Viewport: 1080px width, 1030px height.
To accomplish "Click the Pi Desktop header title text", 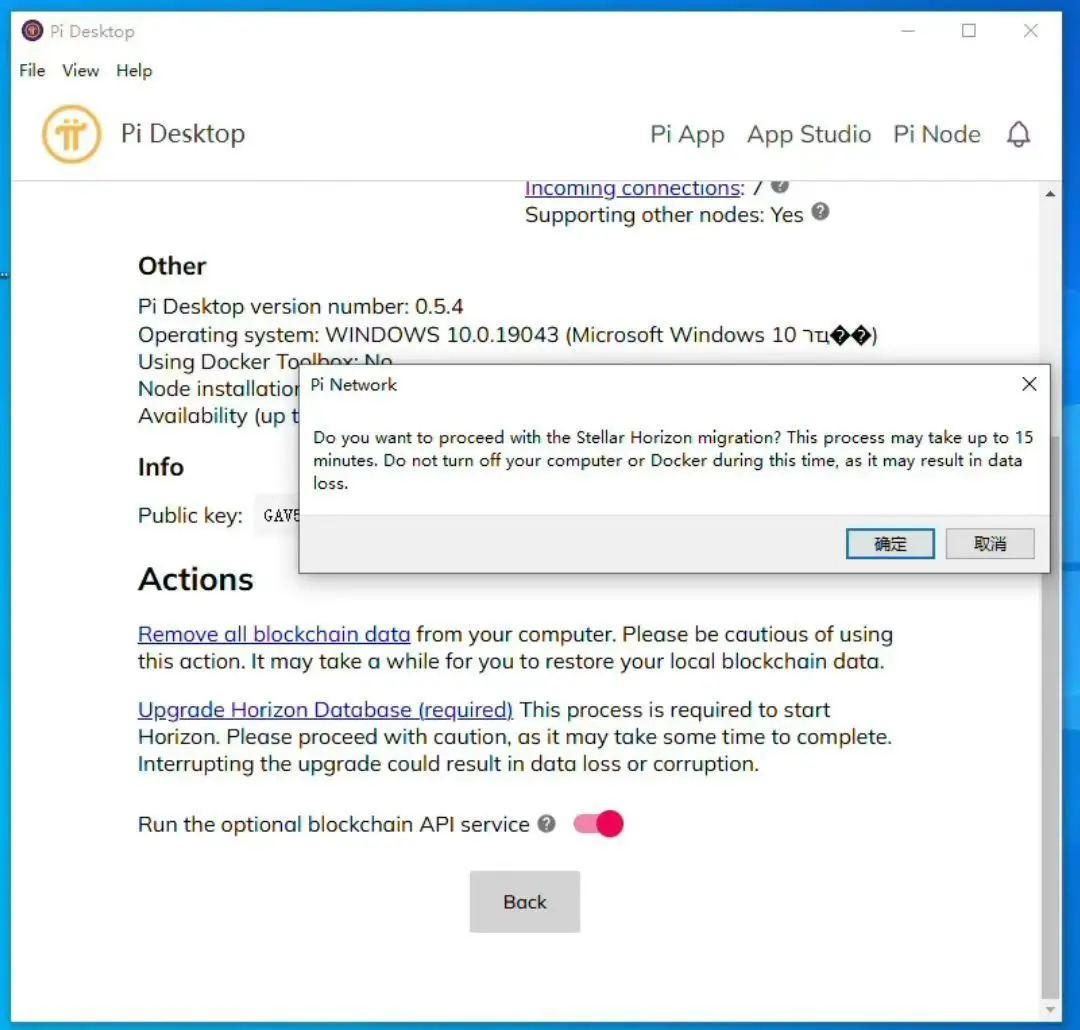I will 183,134.
